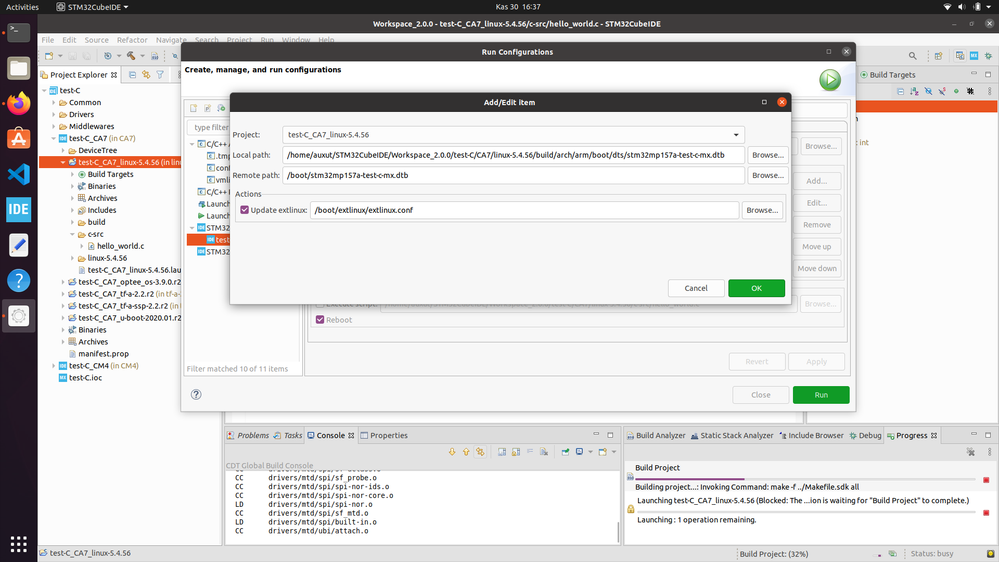Viewport: 999px width, 562px height.
Task: Browse for Local path
Action: (x=767, y=155)
